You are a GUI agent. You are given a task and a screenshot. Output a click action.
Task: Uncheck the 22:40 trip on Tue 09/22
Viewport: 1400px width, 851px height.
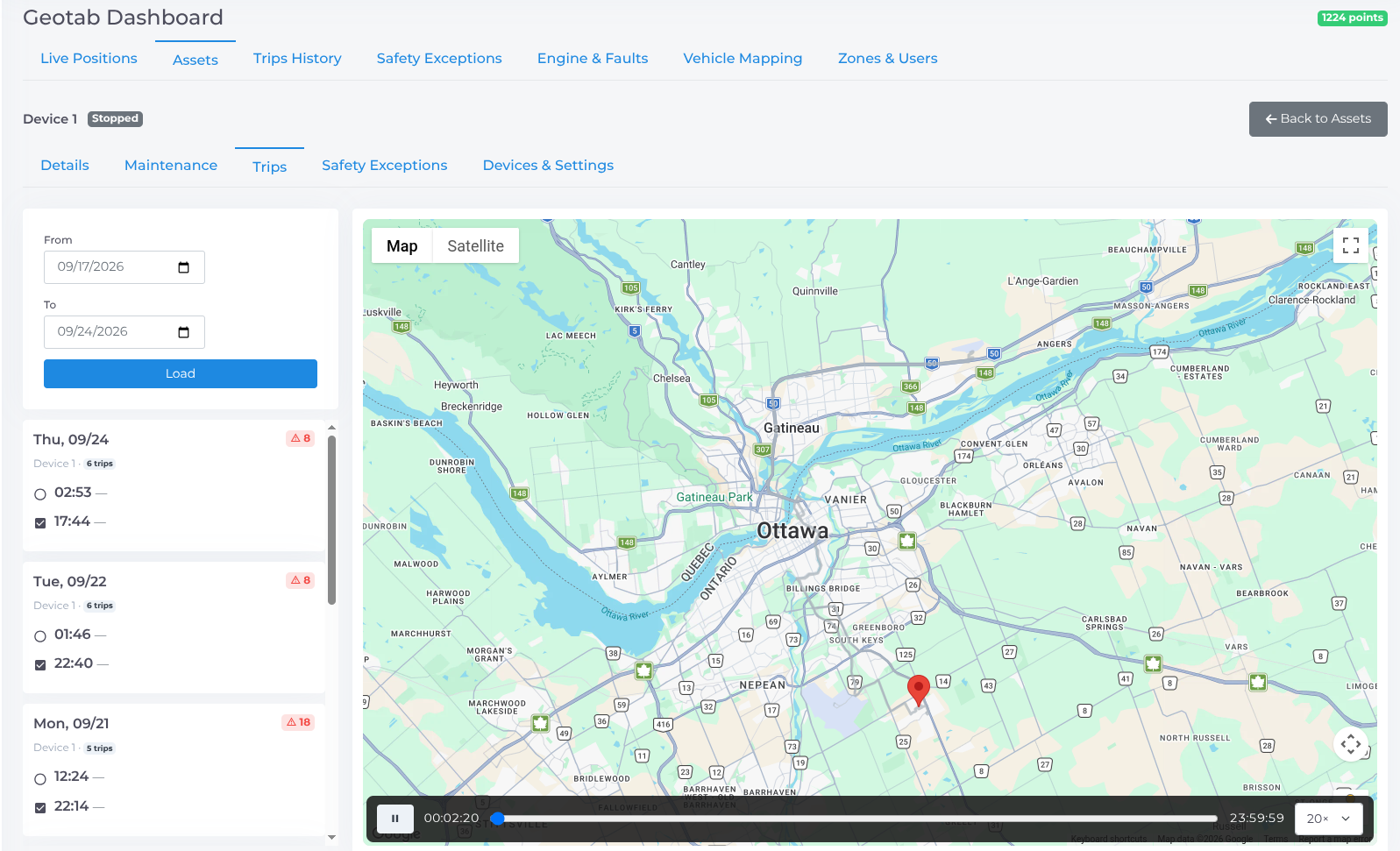click(x=39, y=665)
